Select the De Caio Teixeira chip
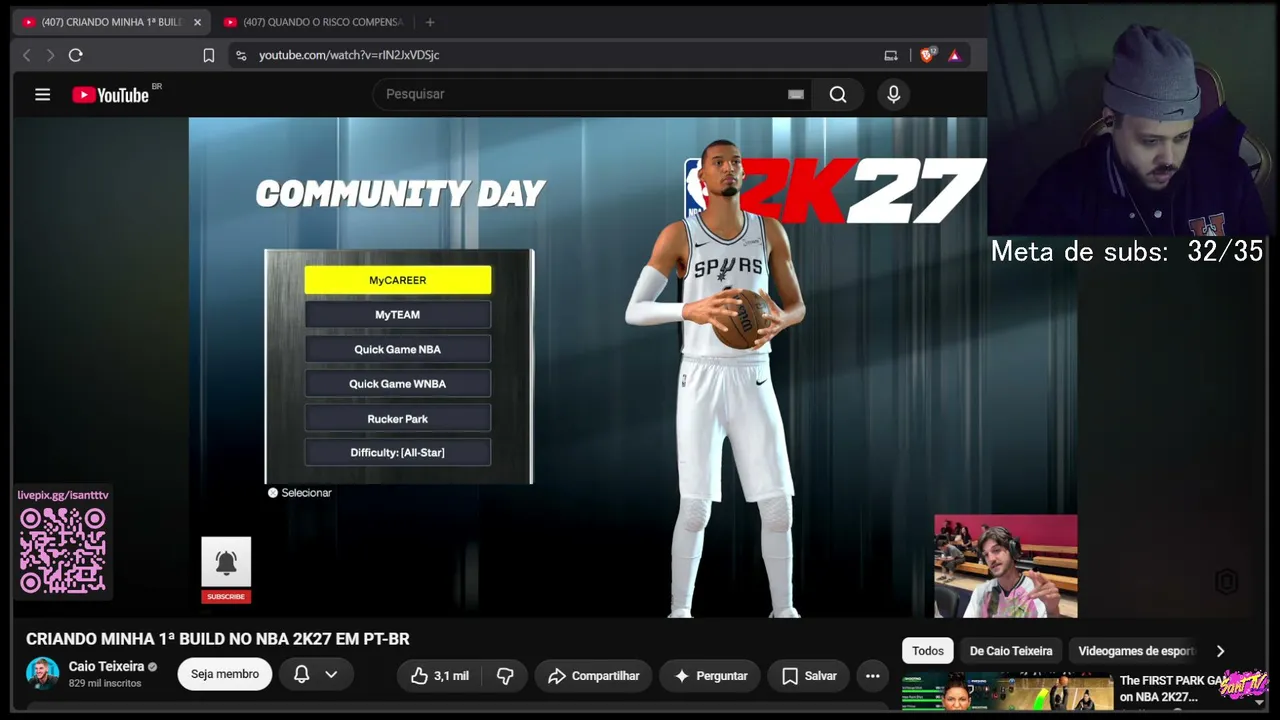Screen dimensions: 1280x720 click(x=1011, y=651)
